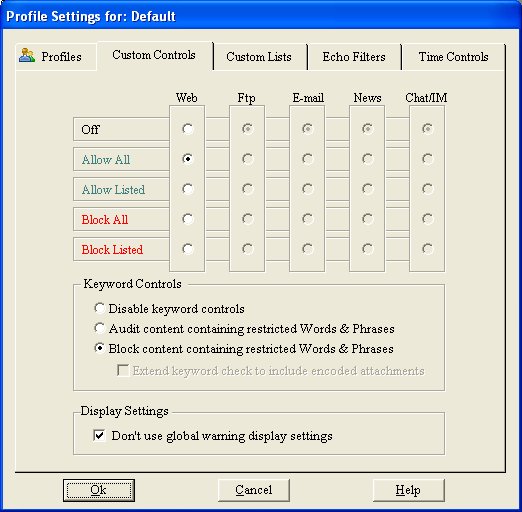Select Allow Listed radio for News
Screen dimensions: 522x512
click(x=367, y=189)
